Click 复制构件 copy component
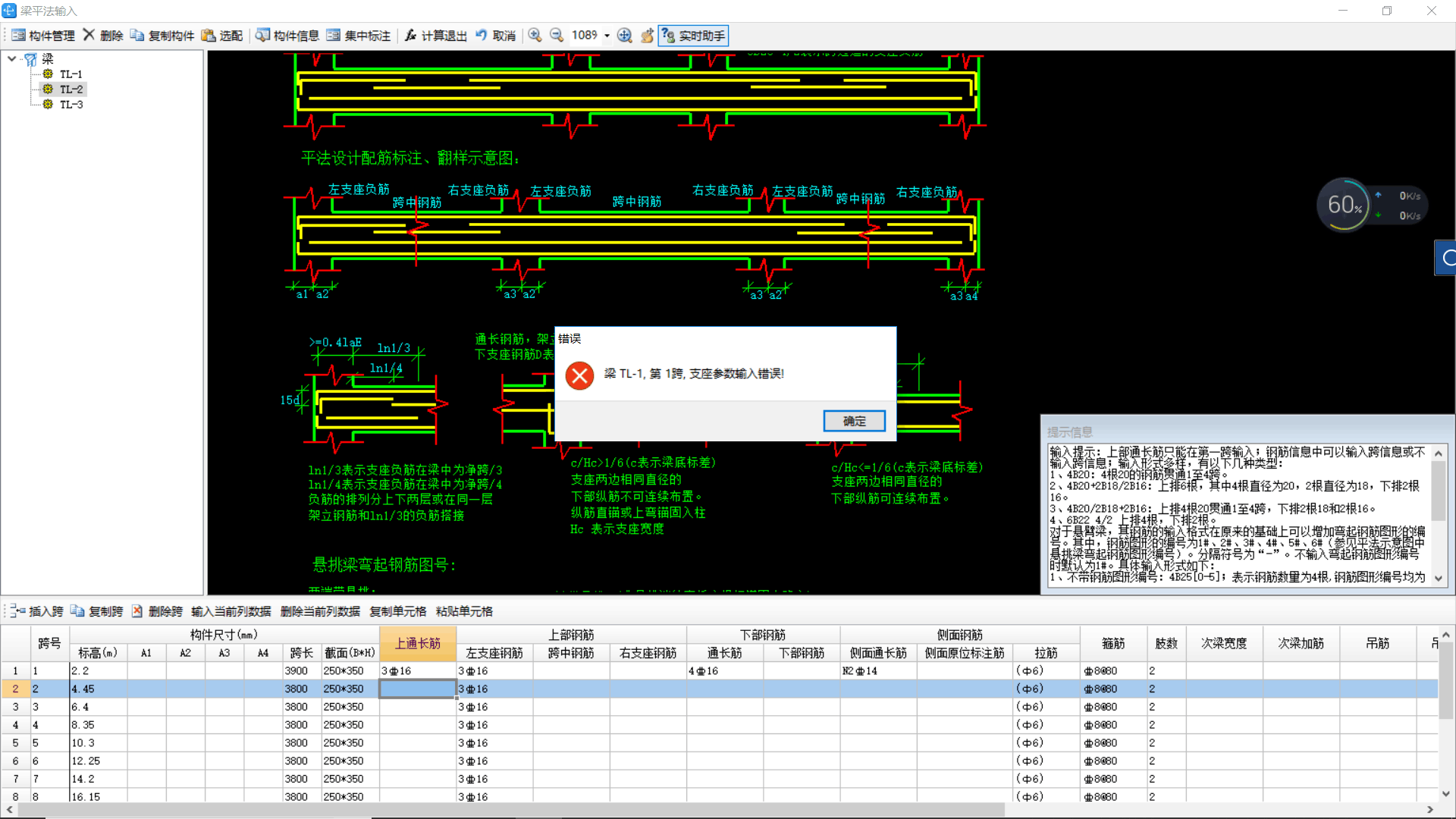1456x819 pixels. tap(162, 36)
